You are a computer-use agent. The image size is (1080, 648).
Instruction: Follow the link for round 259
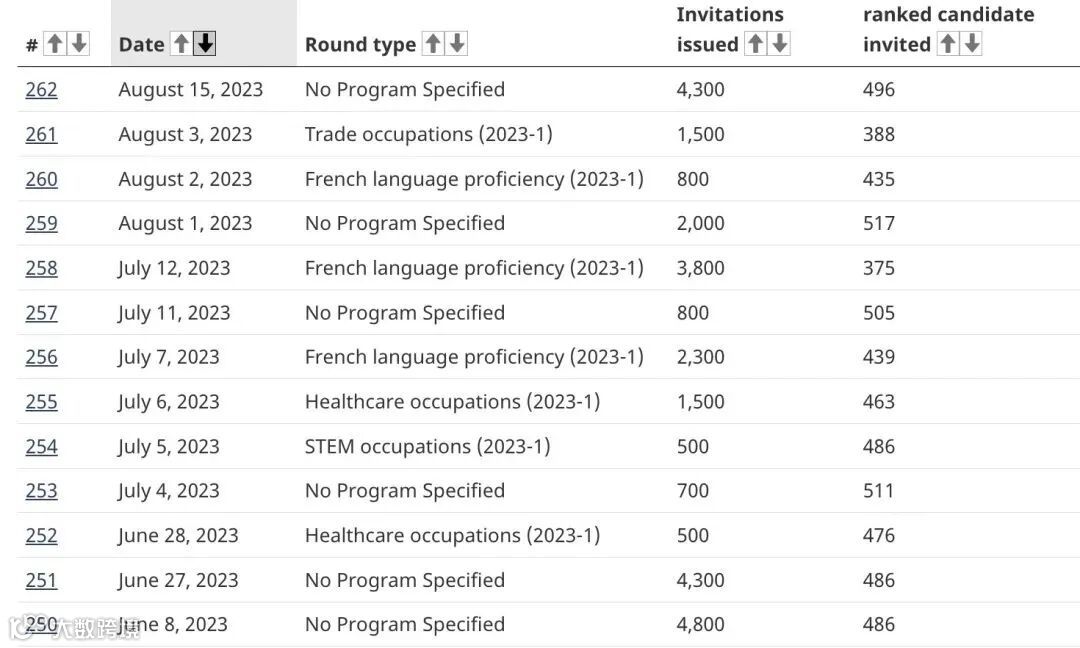[41, 223]
